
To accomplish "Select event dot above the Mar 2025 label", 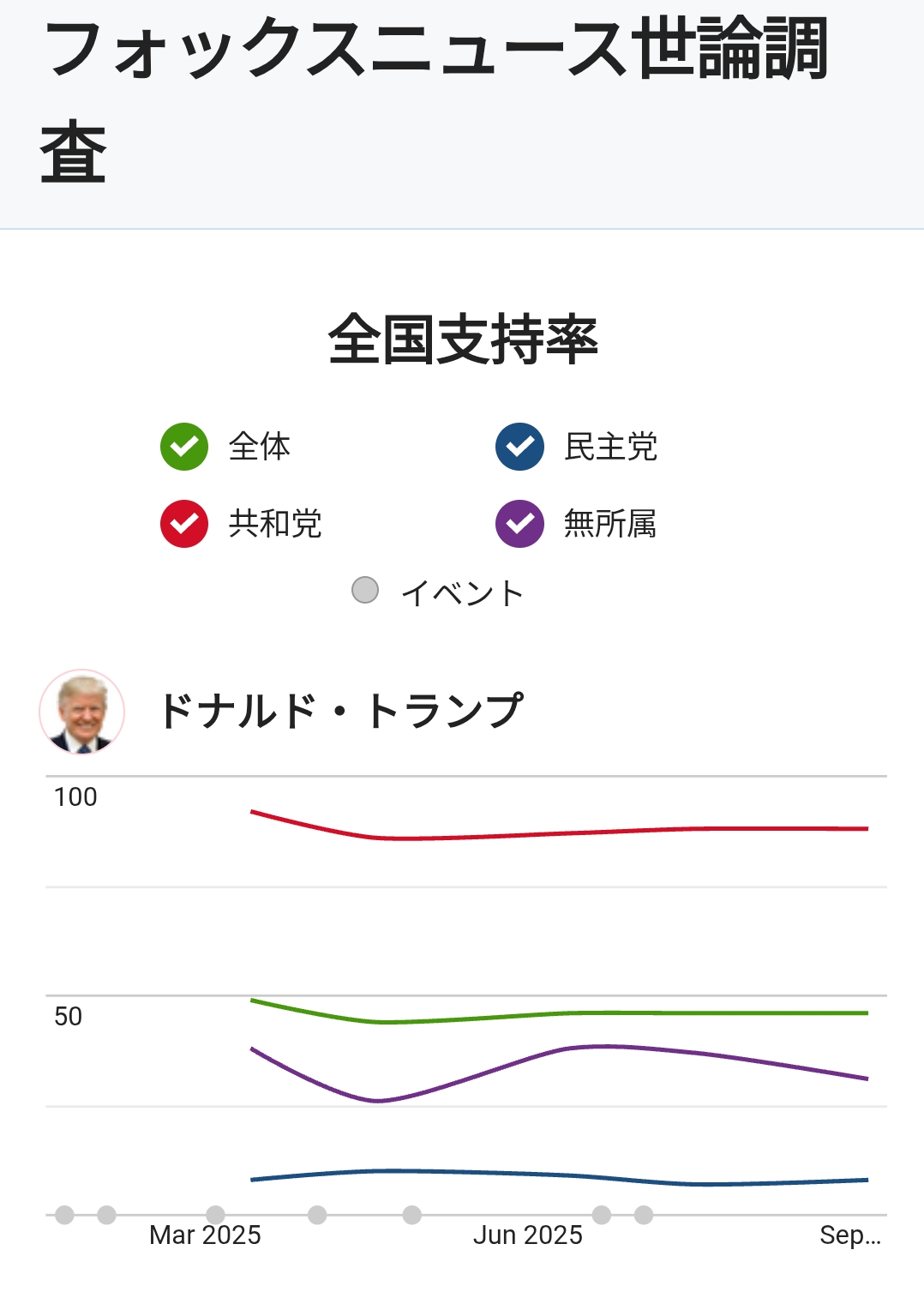I will click(x=216, y=1215).
